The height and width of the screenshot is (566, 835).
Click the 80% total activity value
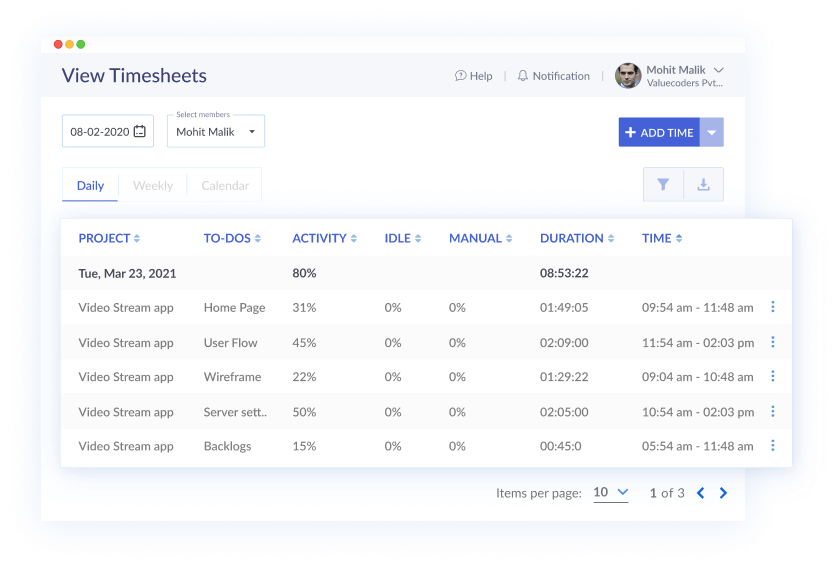[304, 273]
